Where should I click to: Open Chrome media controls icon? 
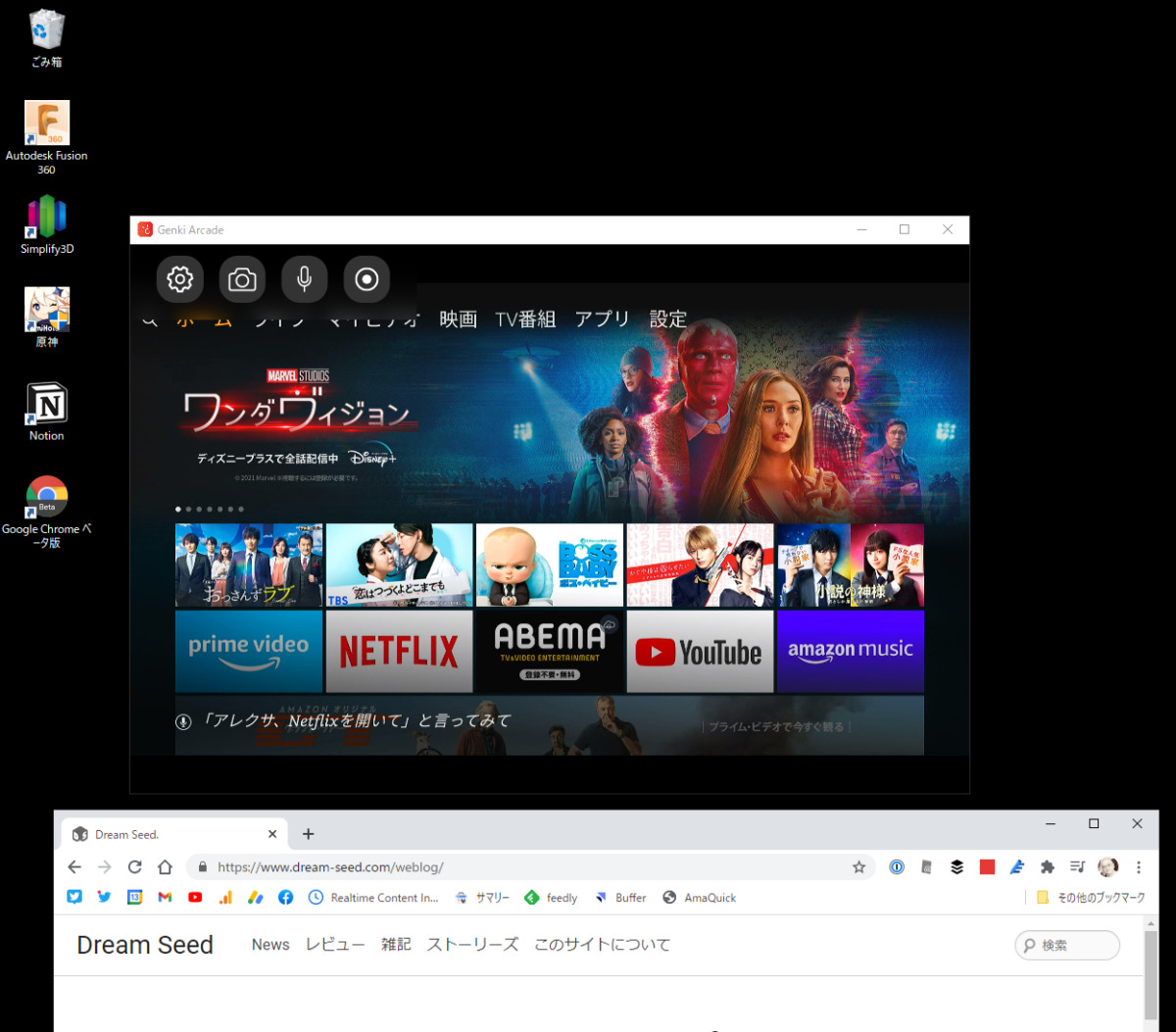tap(1078, 867)
